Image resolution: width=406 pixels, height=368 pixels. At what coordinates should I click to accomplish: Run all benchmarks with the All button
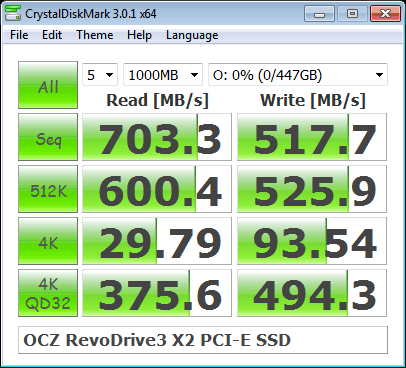pyautogui.click(x=48, y=85)
